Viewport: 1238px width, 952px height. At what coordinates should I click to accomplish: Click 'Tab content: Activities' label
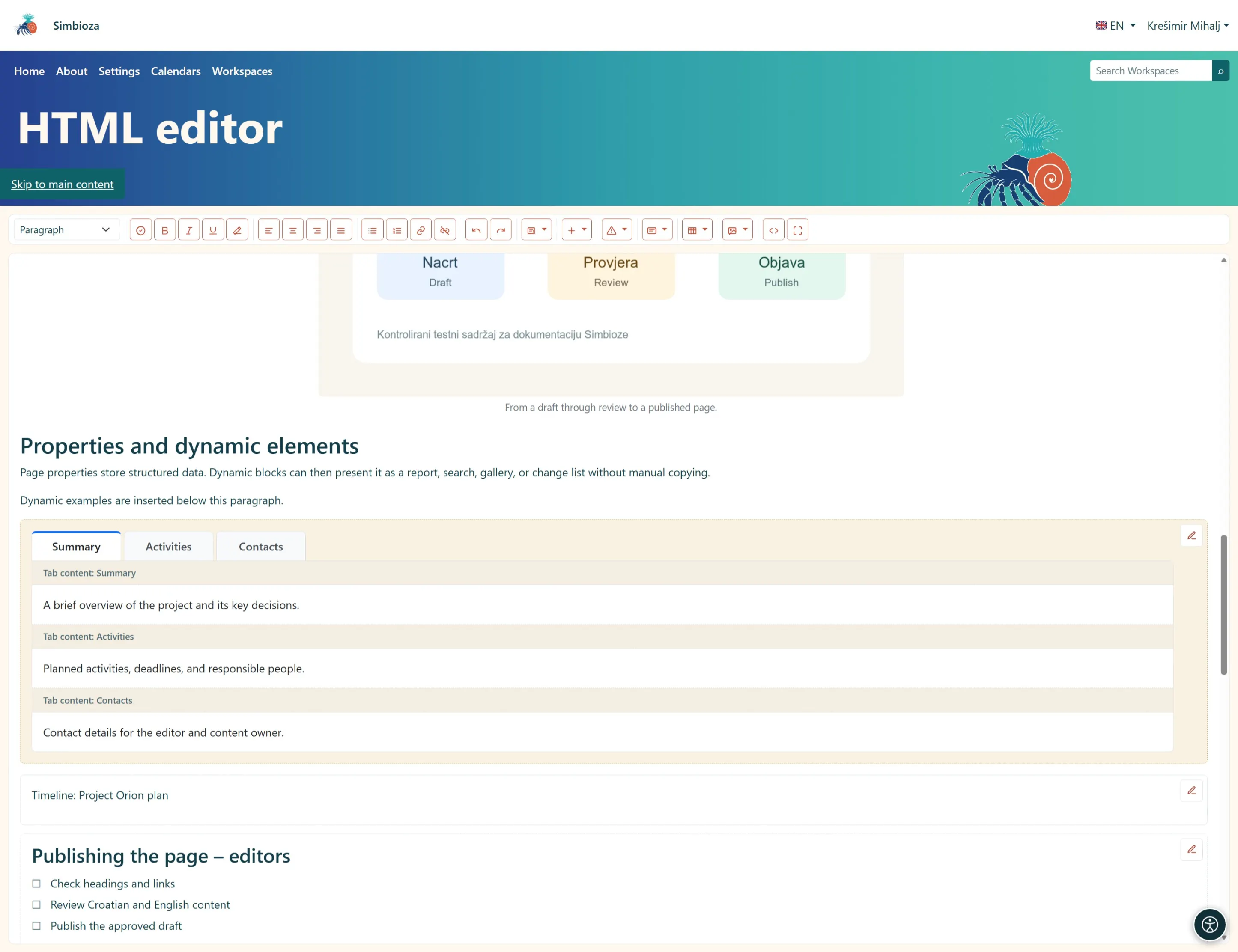coord(88,637)
